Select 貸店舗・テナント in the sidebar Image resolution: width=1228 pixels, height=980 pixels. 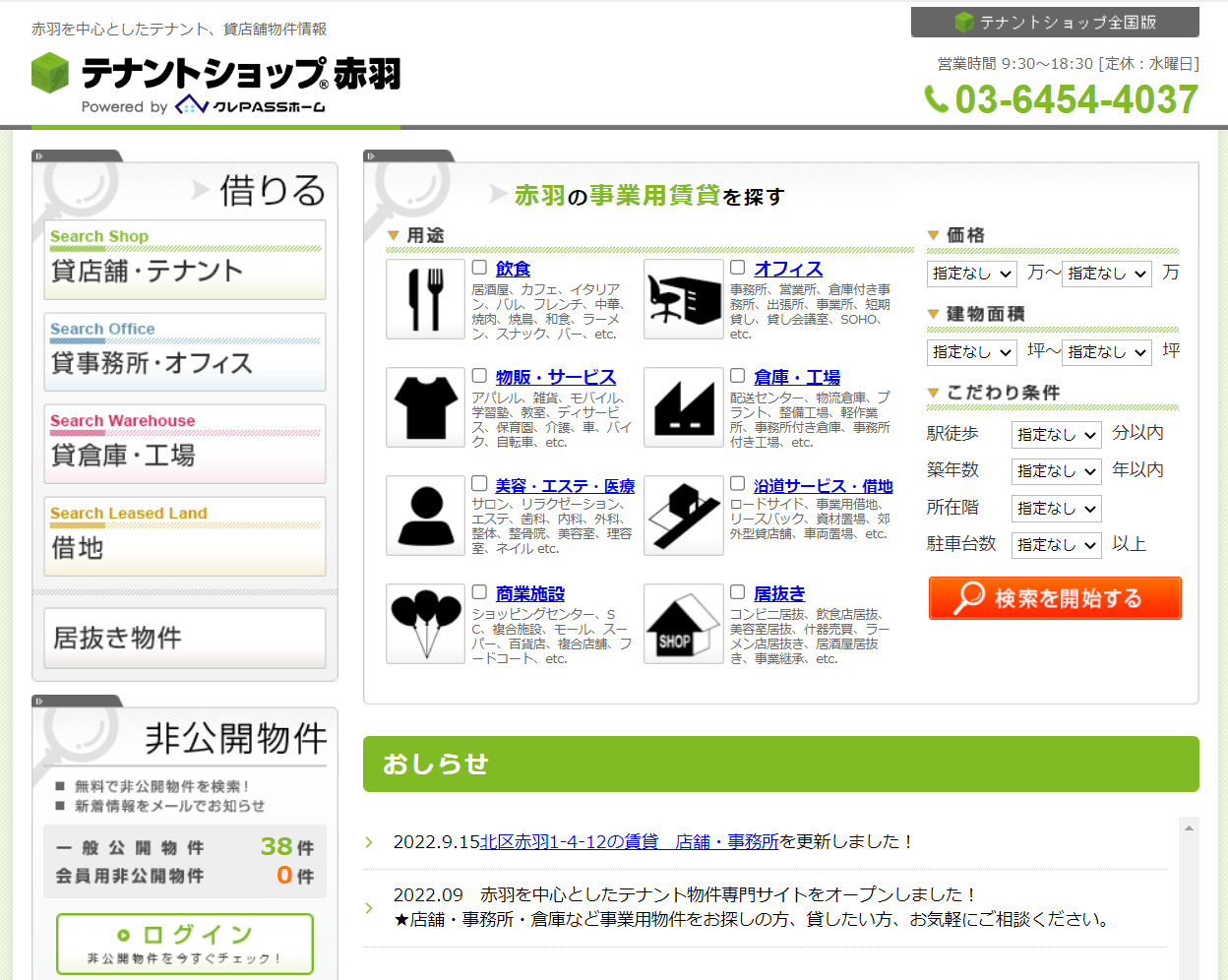pyautogui.click(x=185, y=260)
